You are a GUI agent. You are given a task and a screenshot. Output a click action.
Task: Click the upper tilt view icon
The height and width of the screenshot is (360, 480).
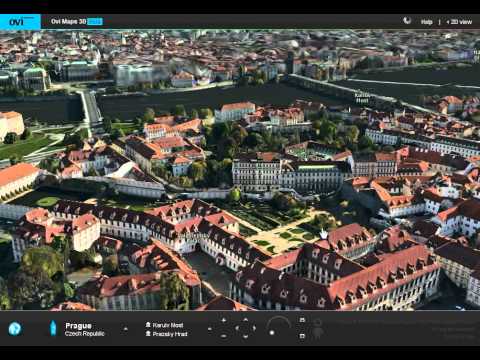(302, 320)
